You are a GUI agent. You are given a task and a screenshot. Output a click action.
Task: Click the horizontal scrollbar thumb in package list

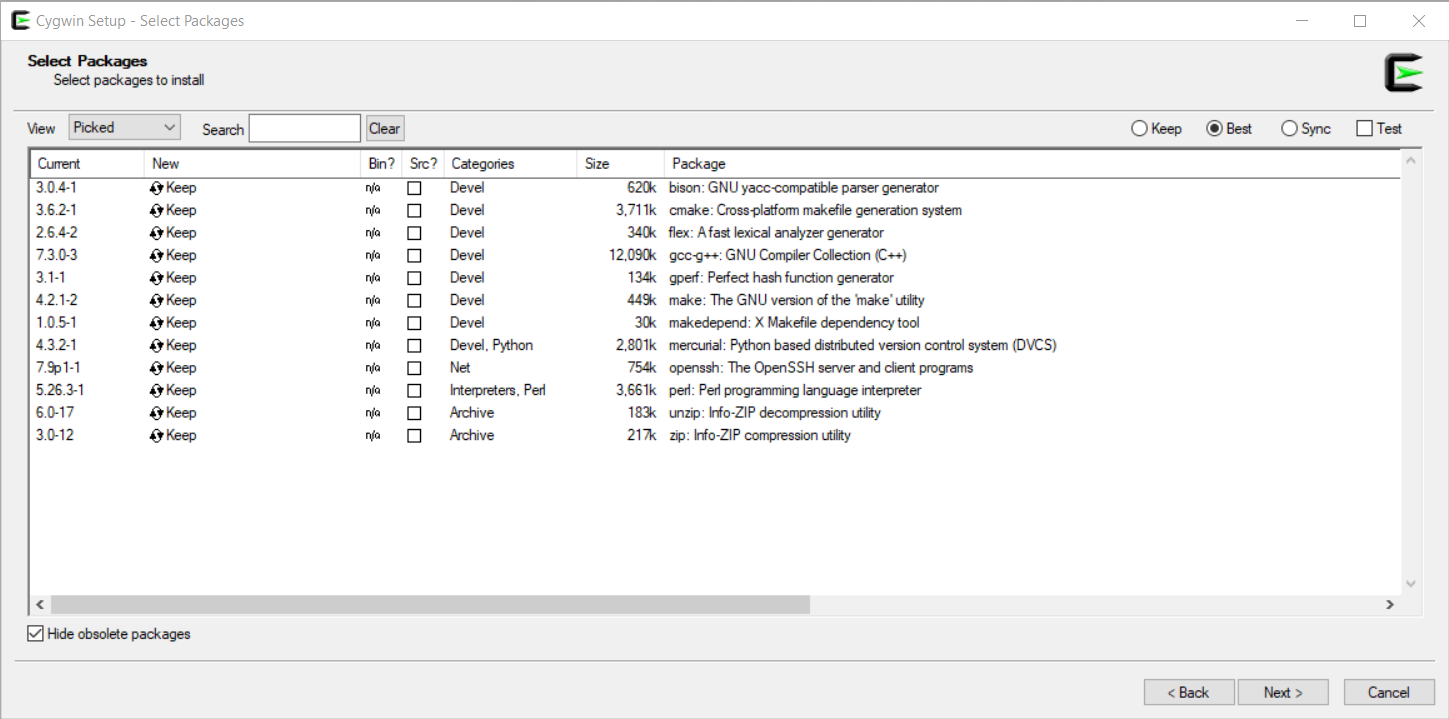[x=430, y=604]
